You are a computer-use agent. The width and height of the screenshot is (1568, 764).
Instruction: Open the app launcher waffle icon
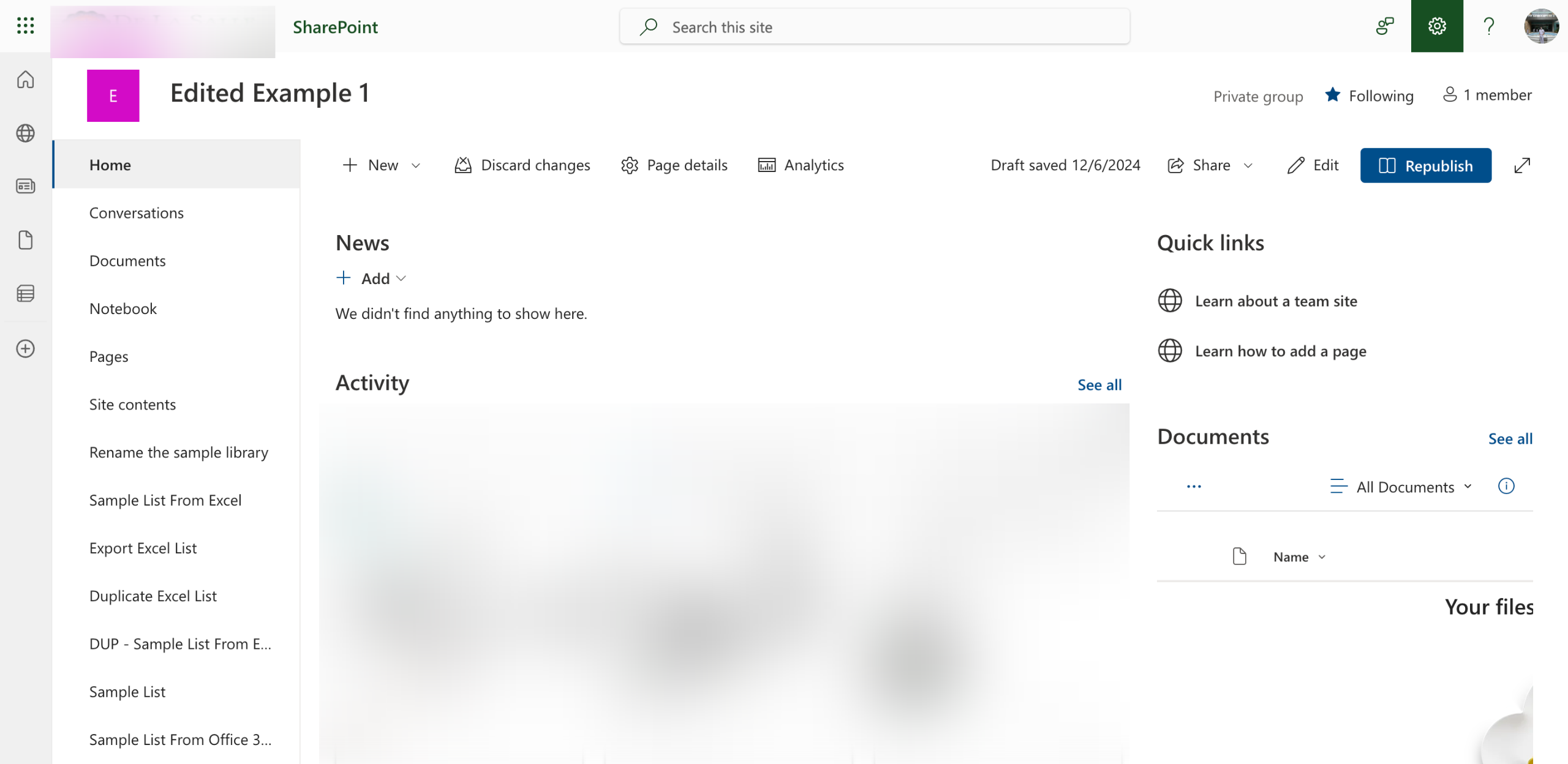pos(25,26)
